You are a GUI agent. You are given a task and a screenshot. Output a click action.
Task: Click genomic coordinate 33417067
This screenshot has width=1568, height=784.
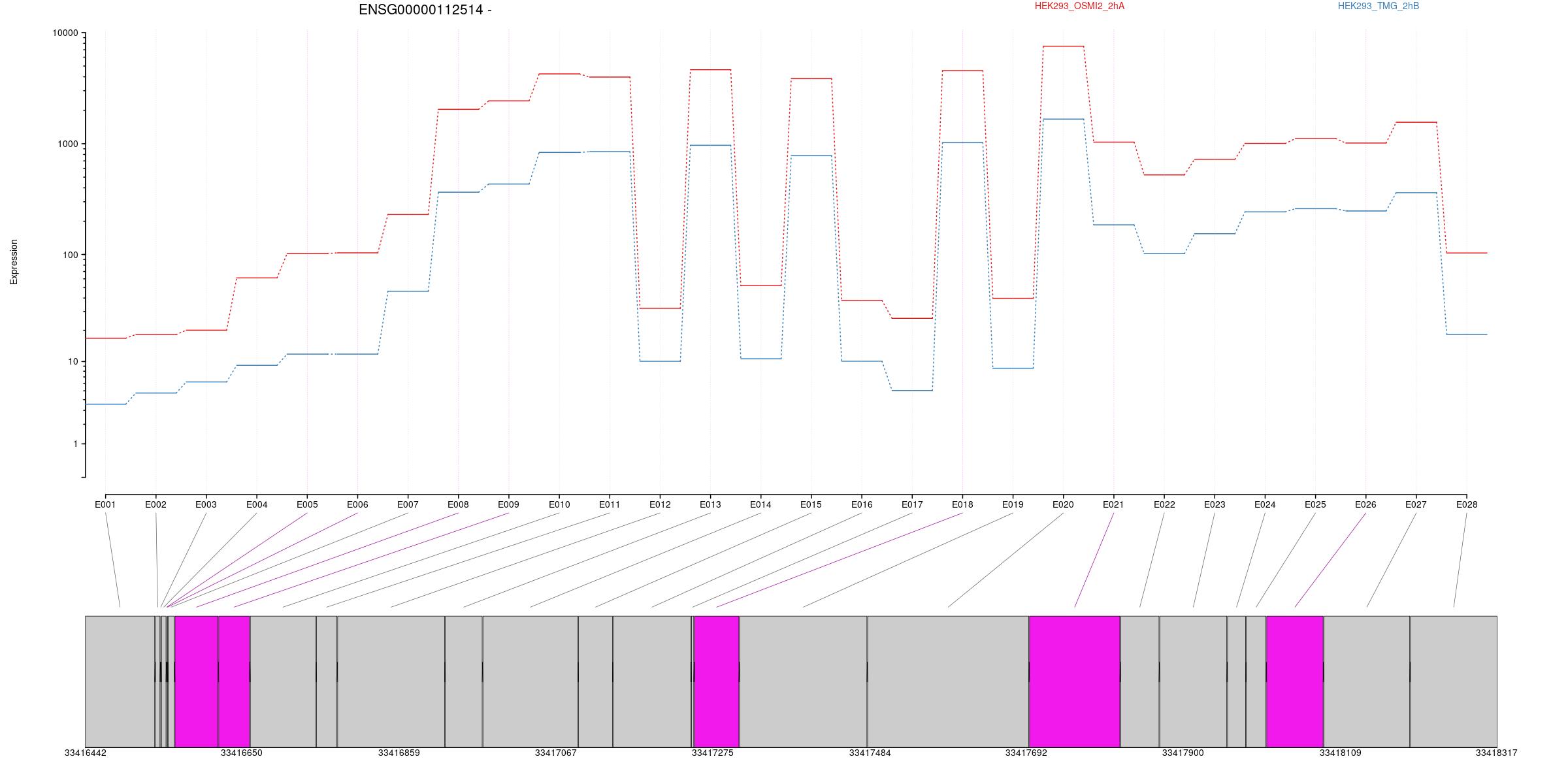pyautogui.click(x=556, y=753)
